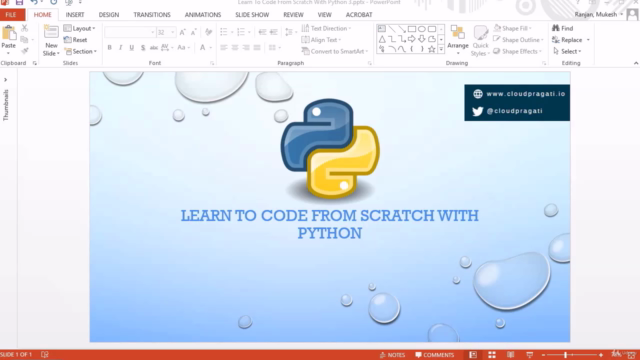
Task: Click the Cut scissors icon
Action: click(x=24, y=28)
